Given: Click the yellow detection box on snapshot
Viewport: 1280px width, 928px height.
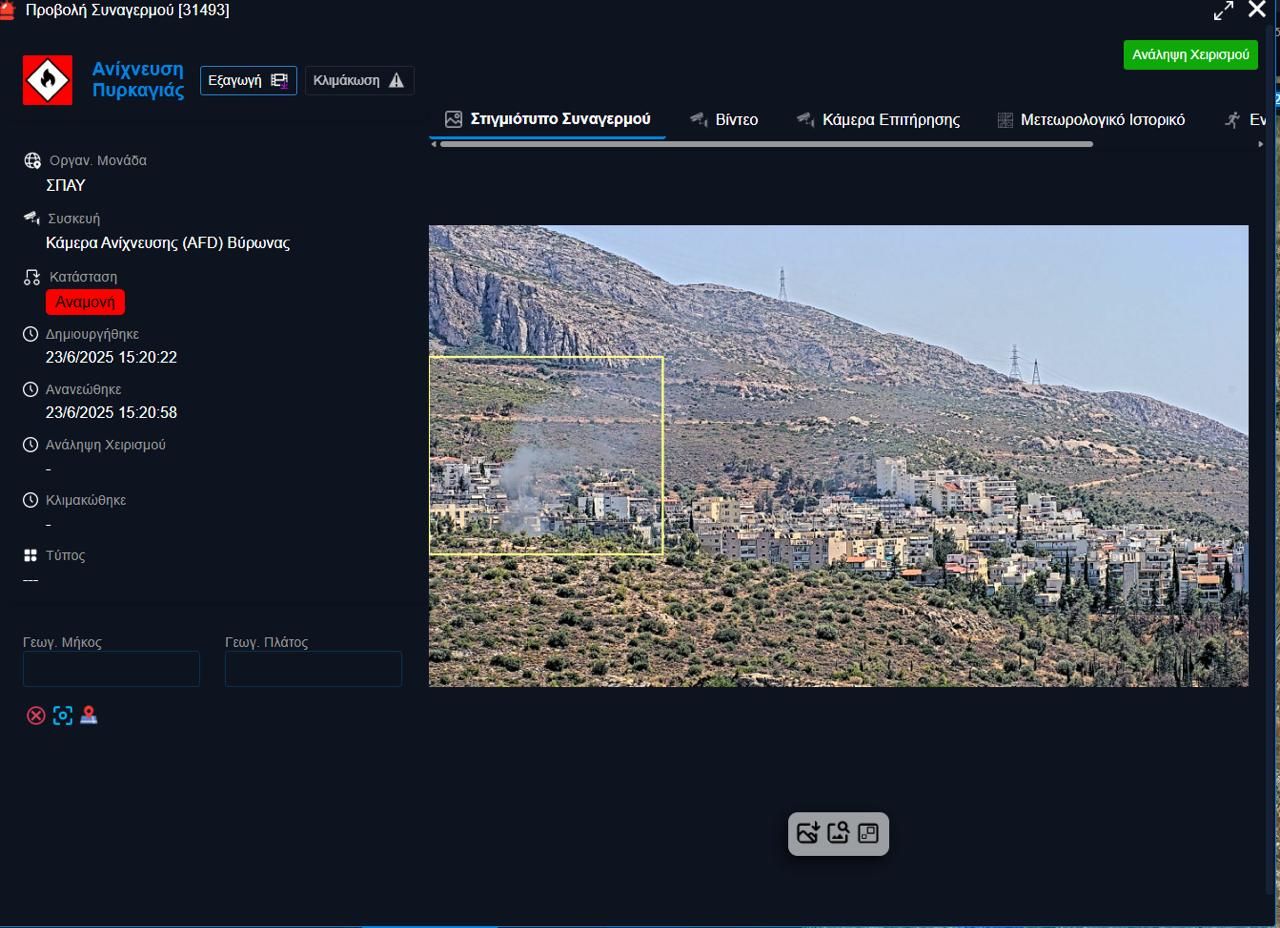Looking at the screenshot, I should (546, 455).
